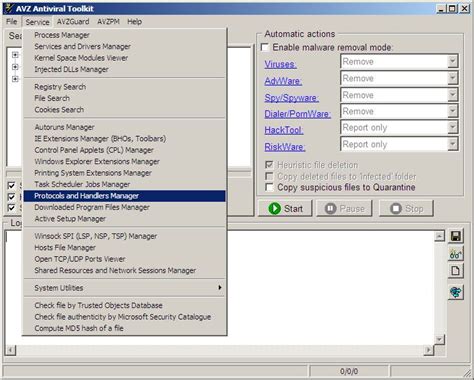This screenshot has width=474, height=380.
Task: Open IE Extensions Manager (BHOs, Toolbars)
Action: [x=125, y=139]
